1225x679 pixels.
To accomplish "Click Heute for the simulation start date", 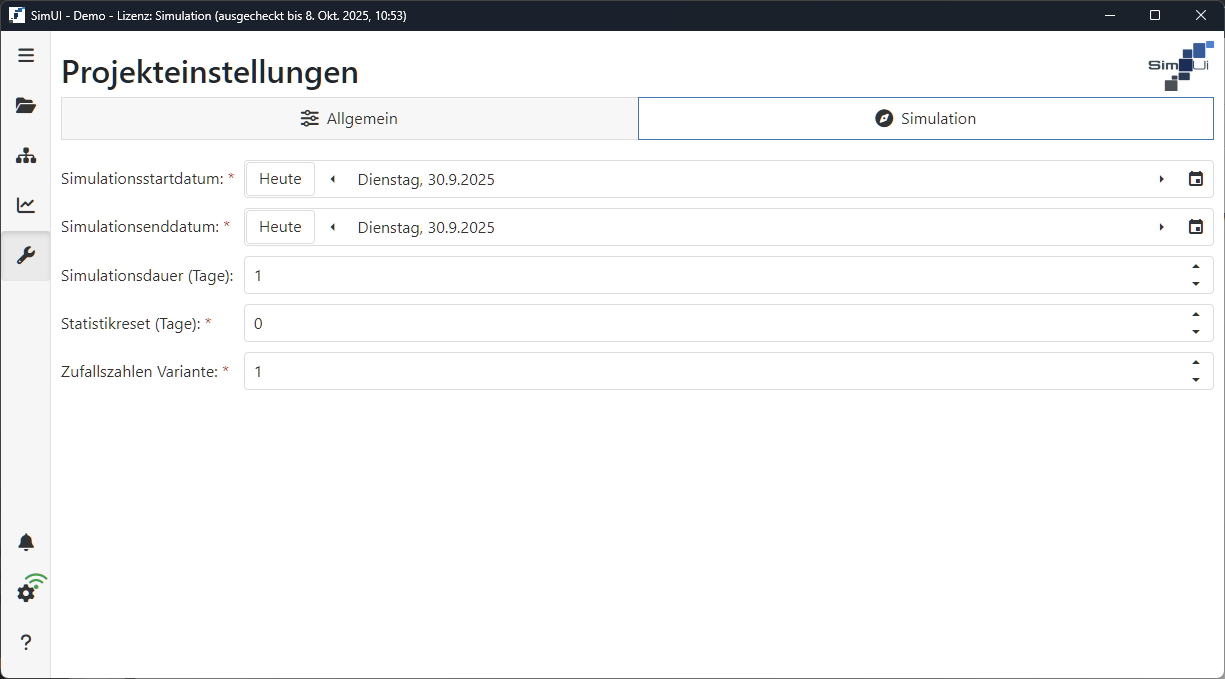I will click(280, 178).
